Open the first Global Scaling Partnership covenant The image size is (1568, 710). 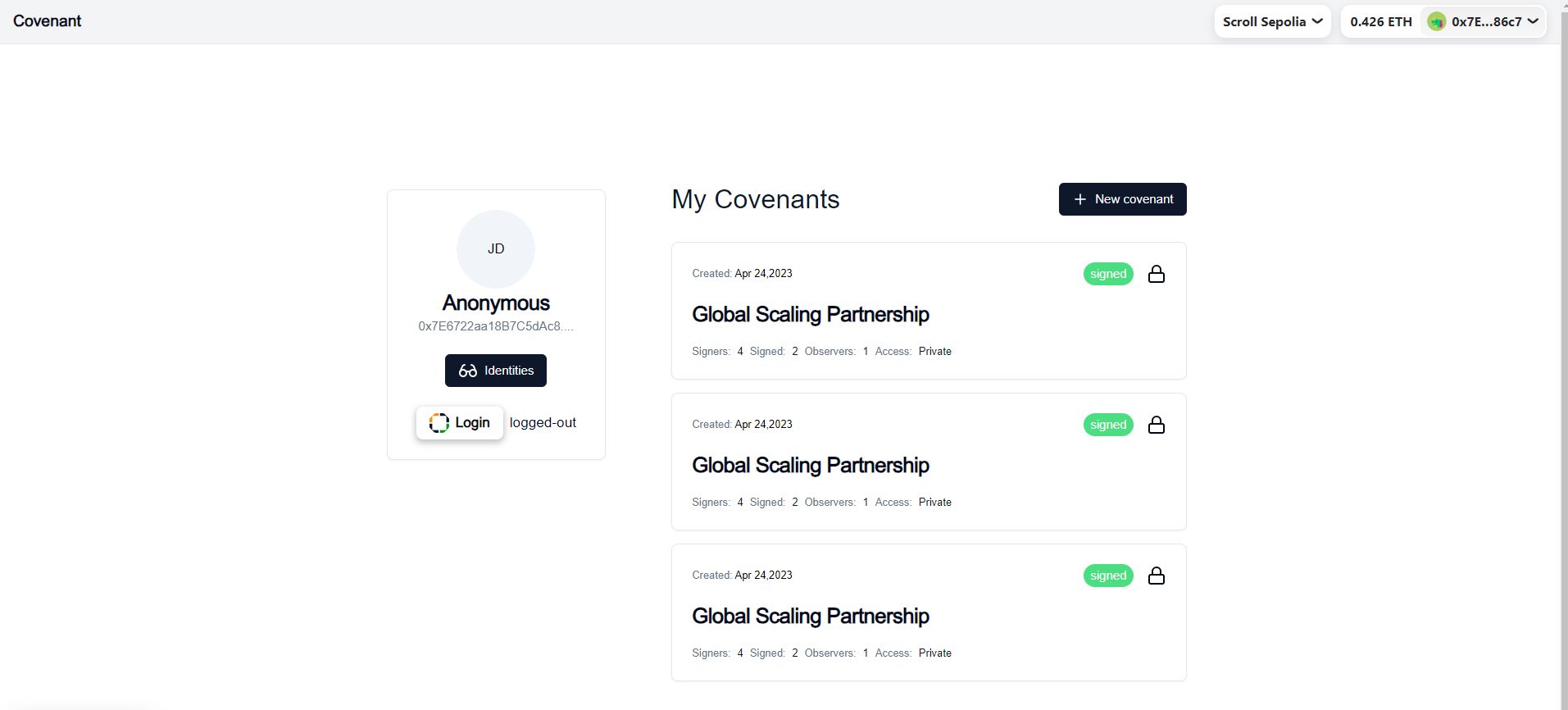pos(811,314)
